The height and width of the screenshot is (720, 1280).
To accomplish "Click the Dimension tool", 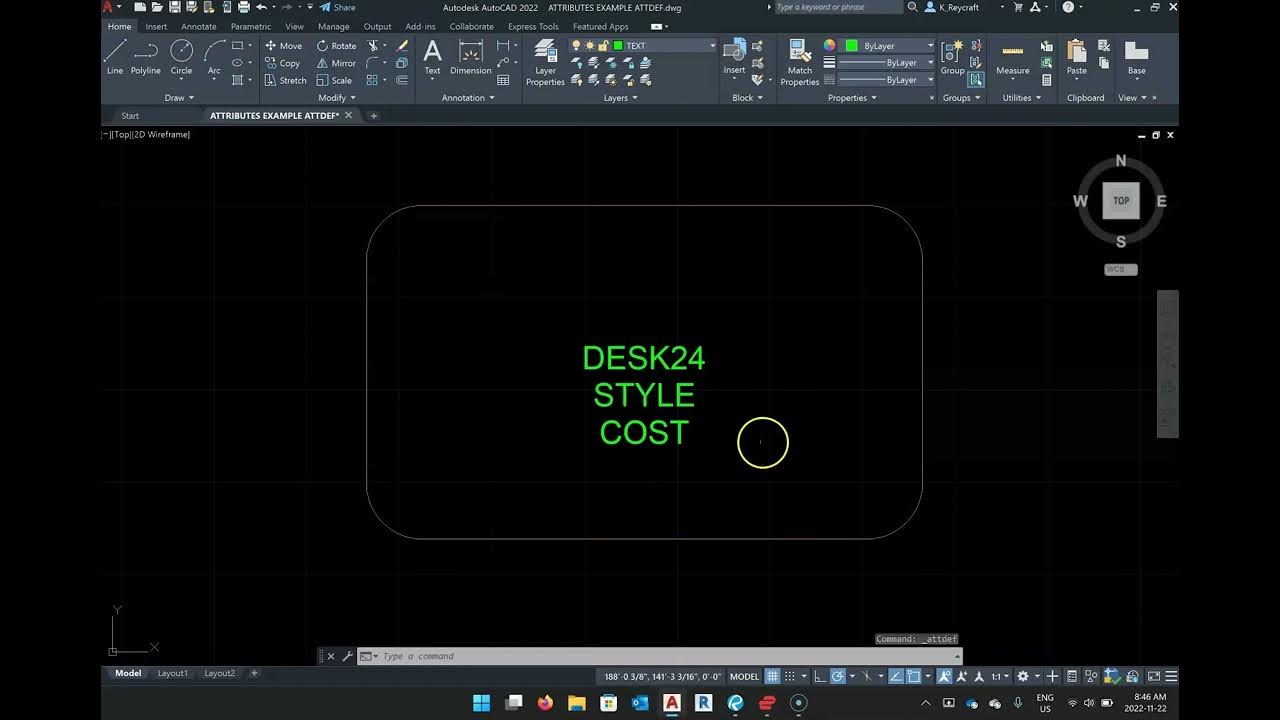I will [x=470, y=57].
